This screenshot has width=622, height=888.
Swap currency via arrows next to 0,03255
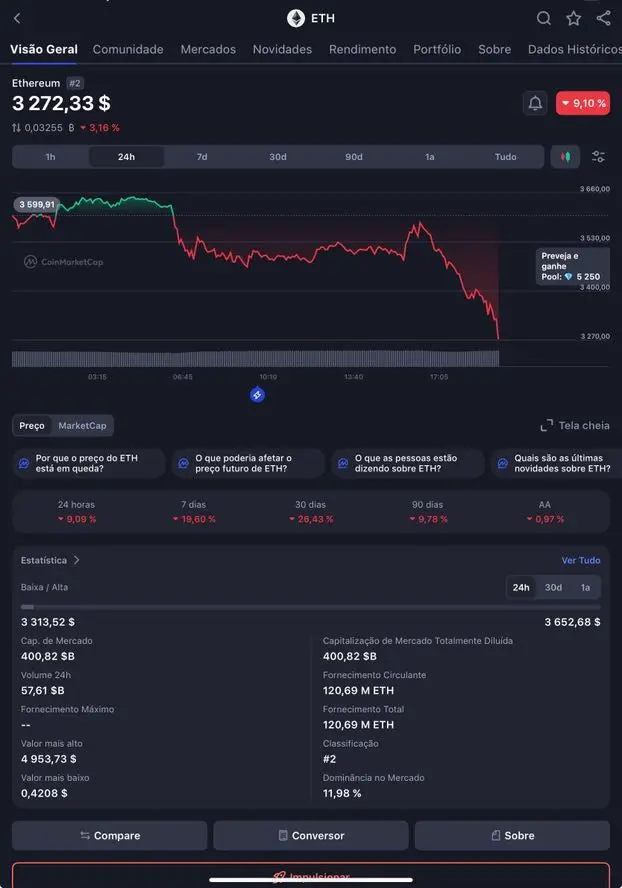[16, 128]
